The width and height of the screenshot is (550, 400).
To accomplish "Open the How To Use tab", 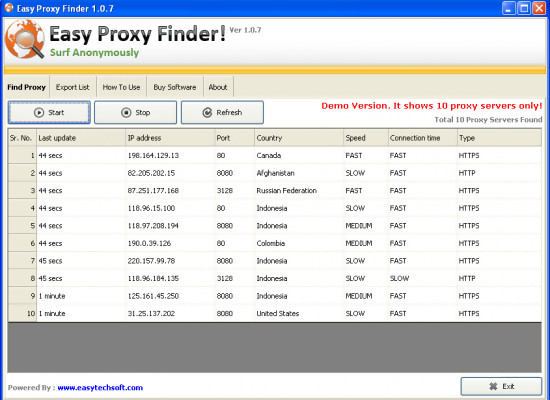I will 121,87.
